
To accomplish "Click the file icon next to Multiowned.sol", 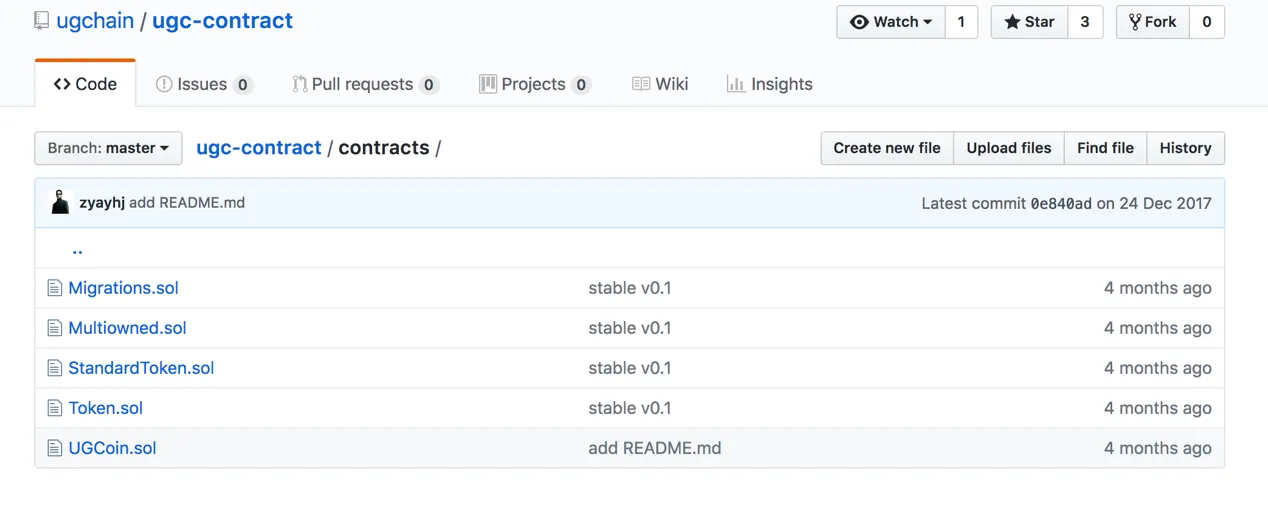I will click(x=55, y=328).
